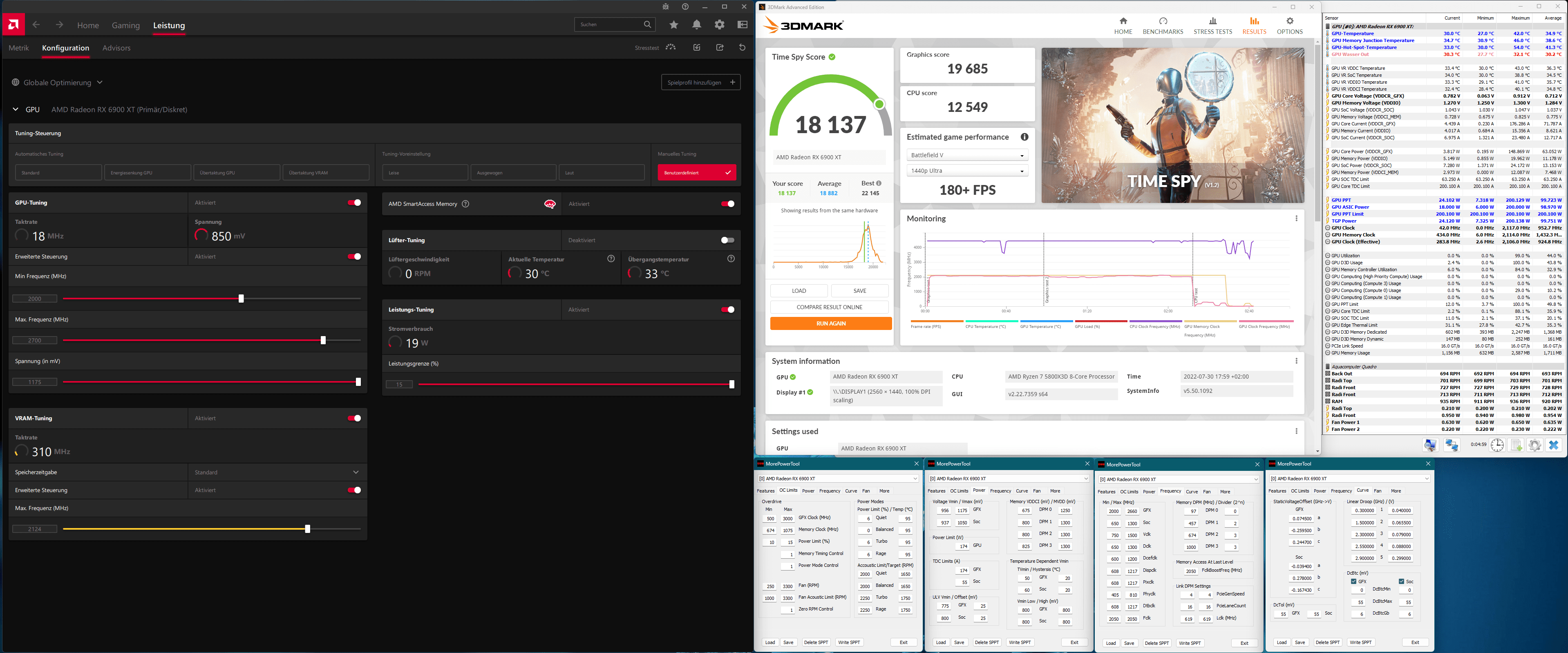Start the Stresstest gauge icon
The width and height of the screenshot is (1568, 653).
click(x=671, y=47)
